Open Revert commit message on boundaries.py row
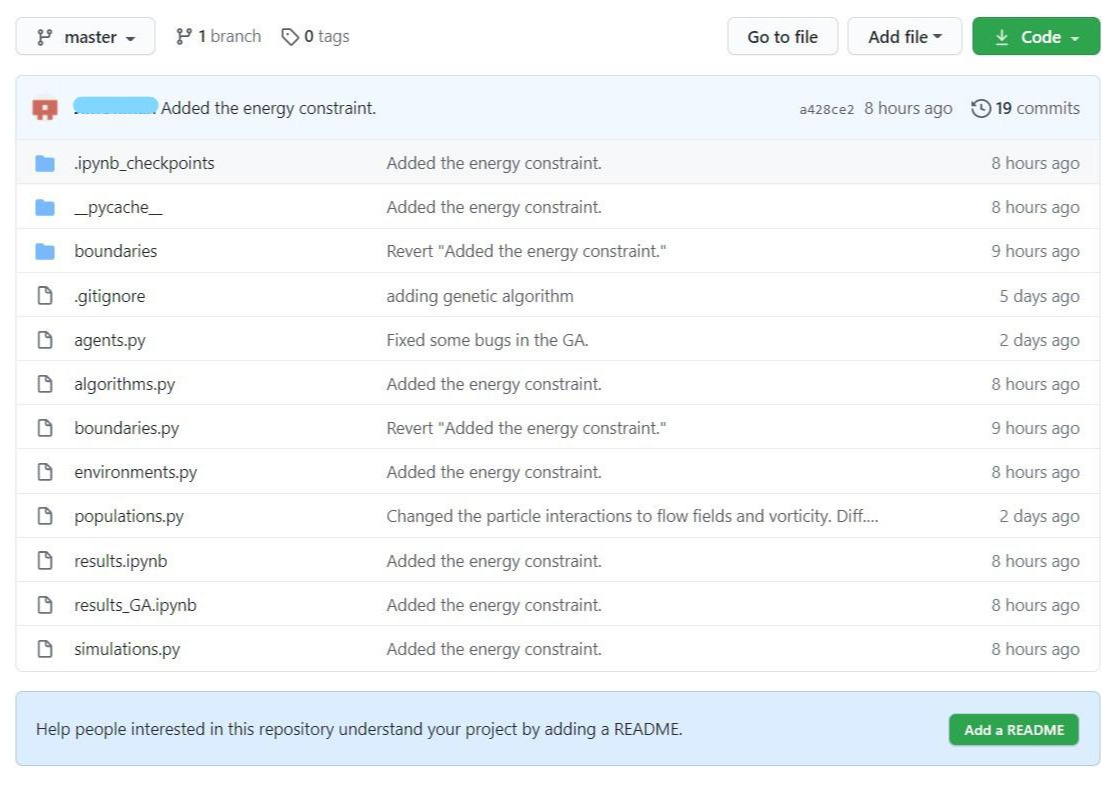1117x798 pixels. tap(526, 428)
